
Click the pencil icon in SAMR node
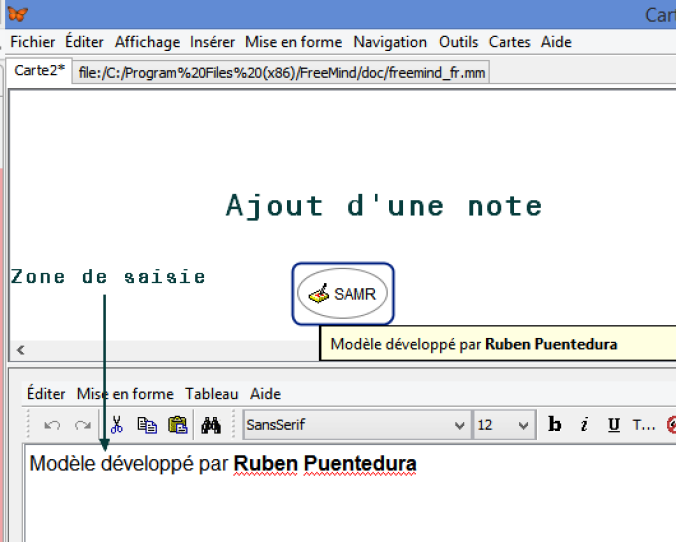319,293
